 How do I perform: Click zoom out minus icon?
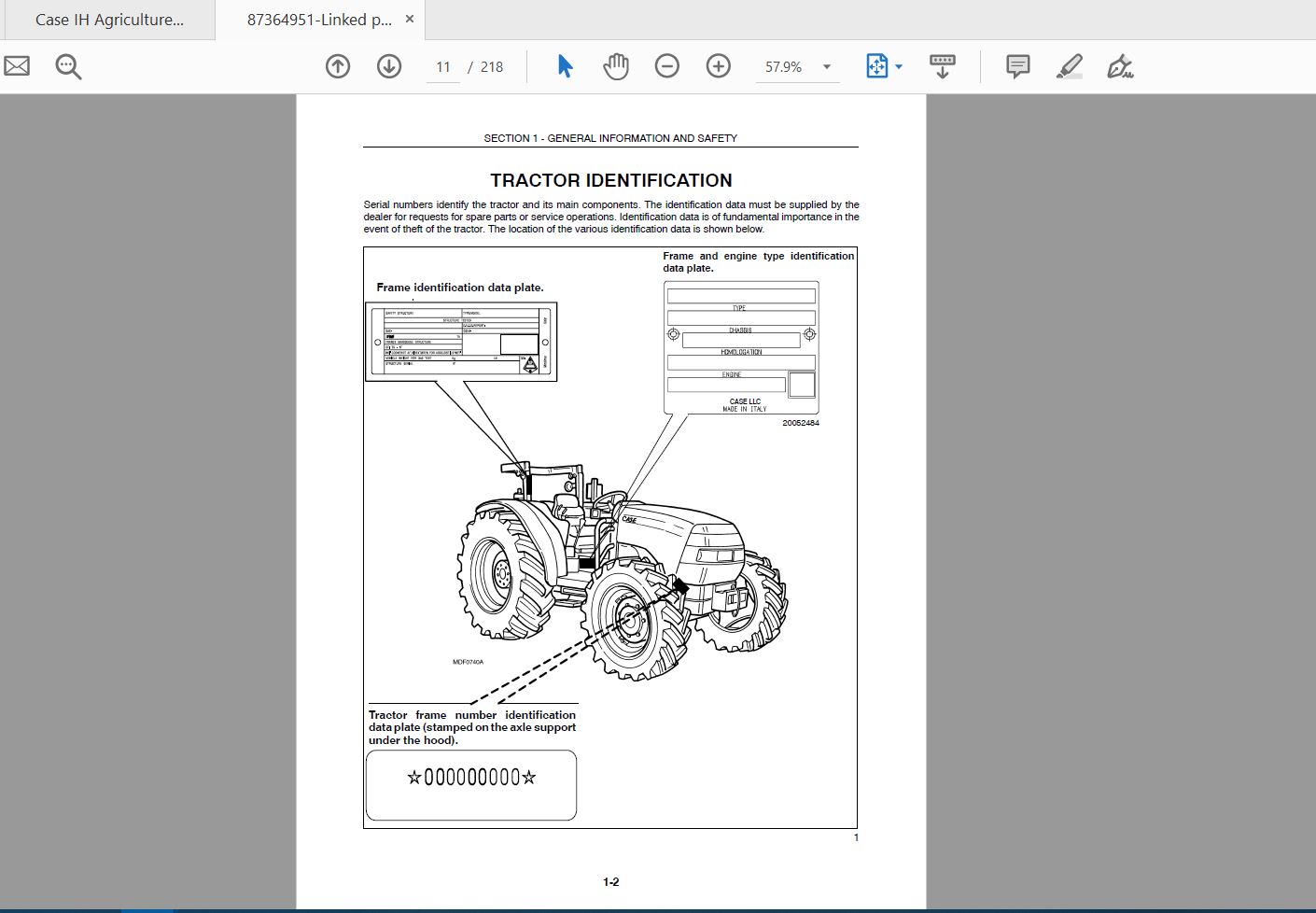coord(666,66)
